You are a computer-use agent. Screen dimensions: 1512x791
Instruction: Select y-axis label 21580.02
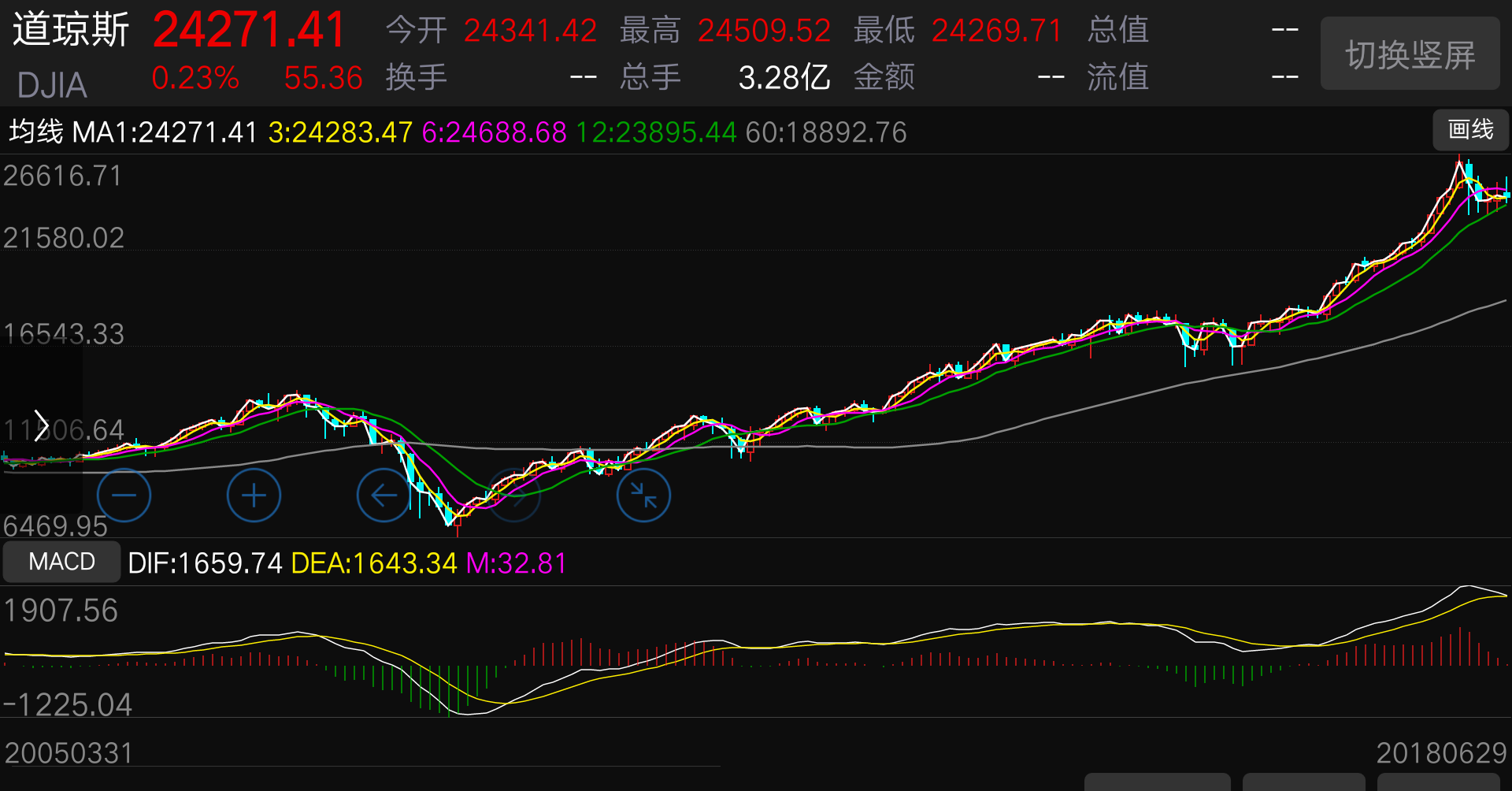point(64,238)
